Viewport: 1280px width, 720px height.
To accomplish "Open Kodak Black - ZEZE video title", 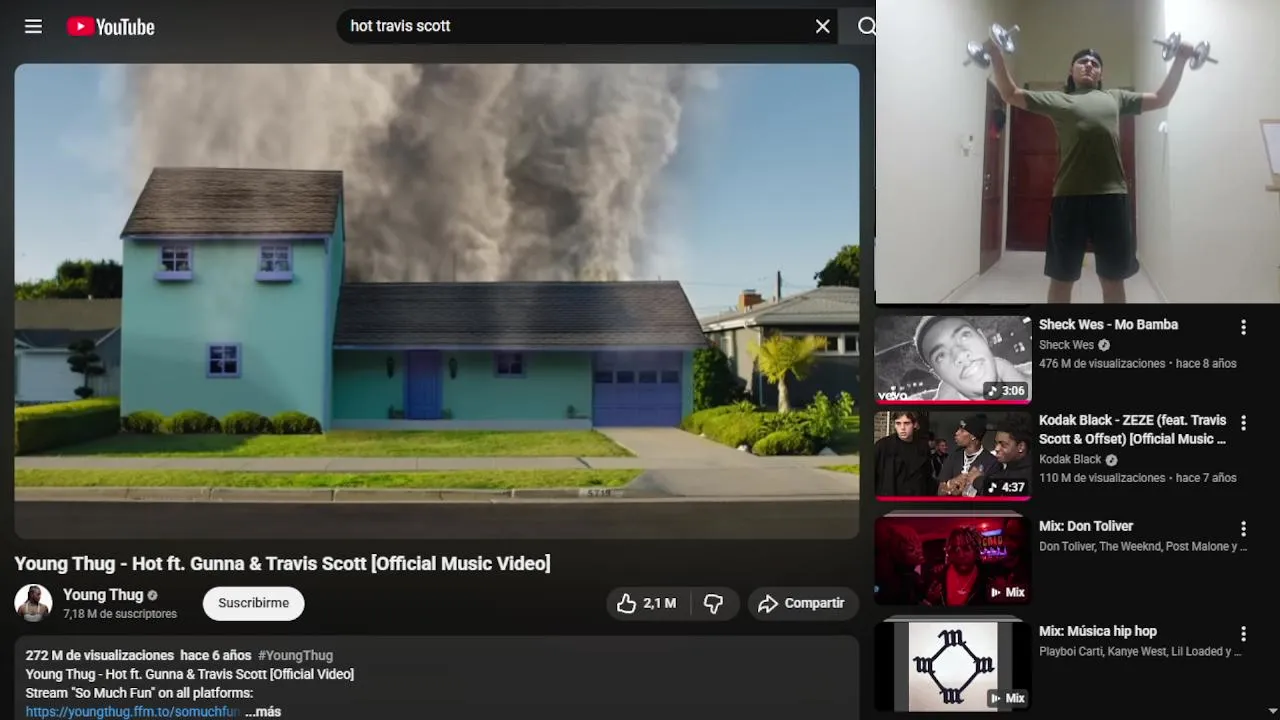I will [1132, 429].
